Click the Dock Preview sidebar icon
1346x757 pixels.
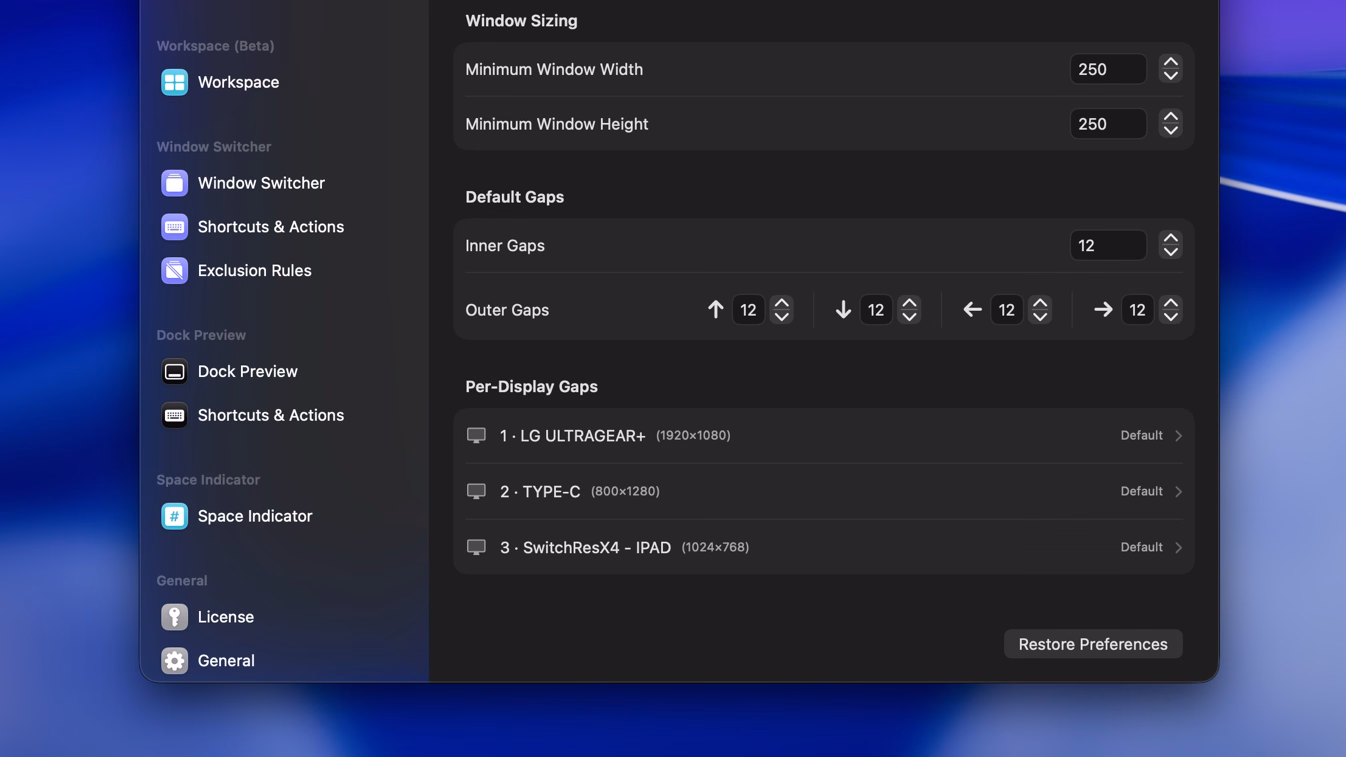(x=174, y=372)
